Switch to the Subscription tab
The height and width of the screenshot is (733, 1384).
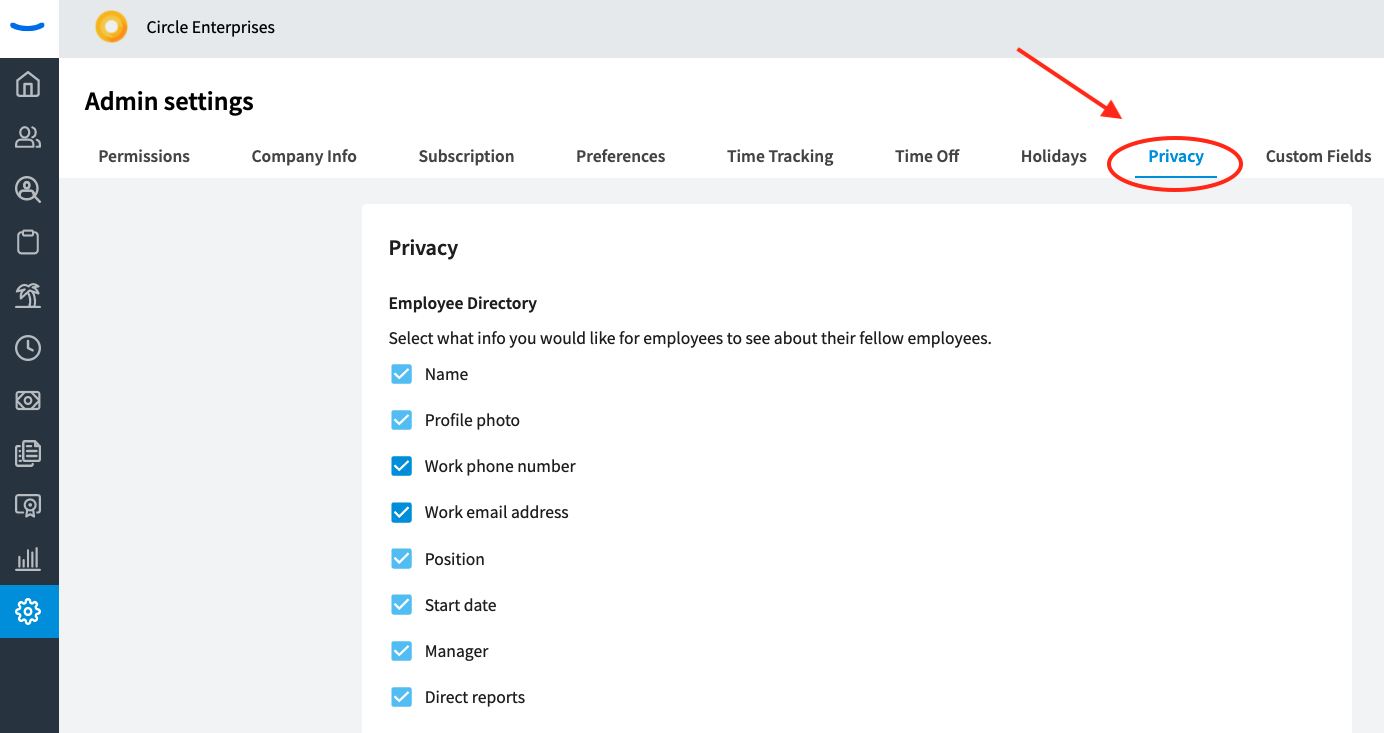click(x=466, y=156)
